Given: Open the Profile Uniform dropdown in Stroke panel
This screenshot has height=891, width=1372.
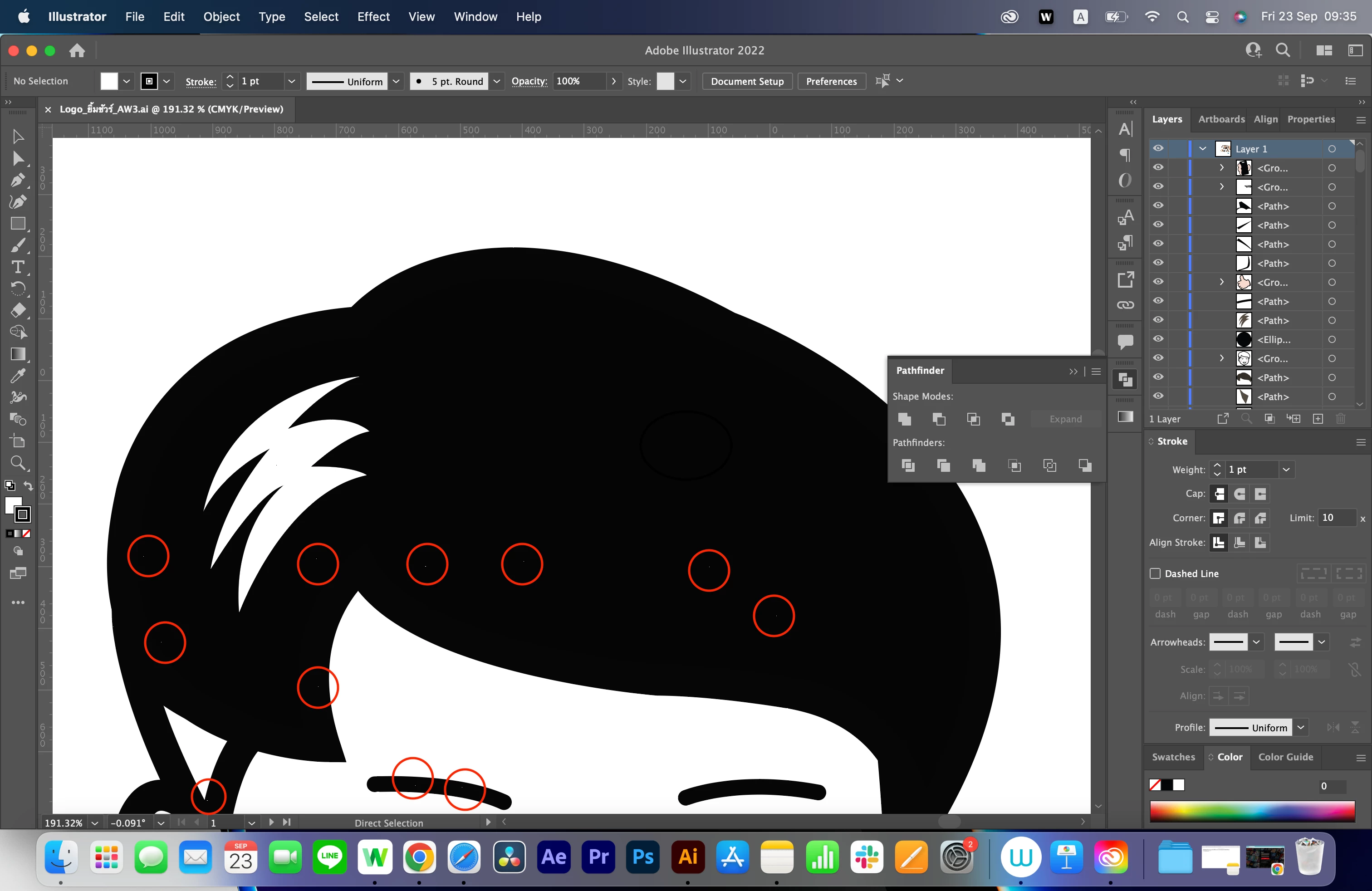Looking at the screenshot, I should [x=1301, y=727].
